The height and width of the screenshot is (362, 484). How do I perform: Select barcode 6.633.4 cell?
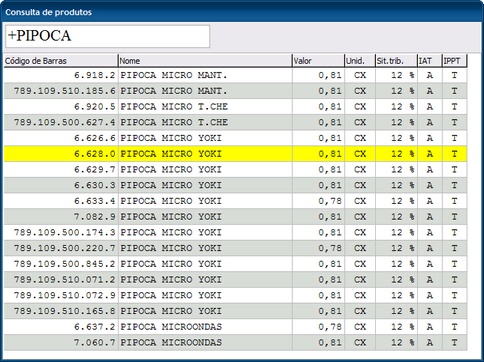[61, 201]
